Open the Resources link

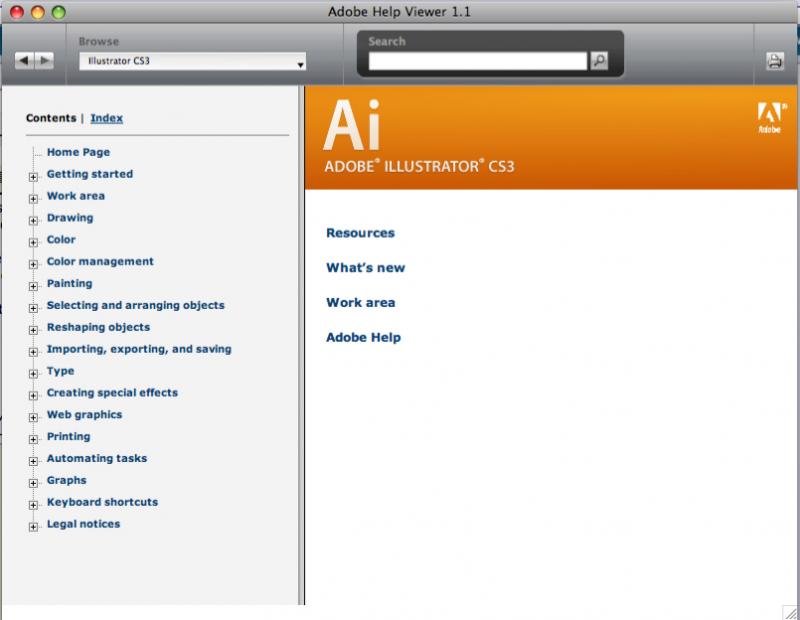pyautogui.click(x=360, y=233)
